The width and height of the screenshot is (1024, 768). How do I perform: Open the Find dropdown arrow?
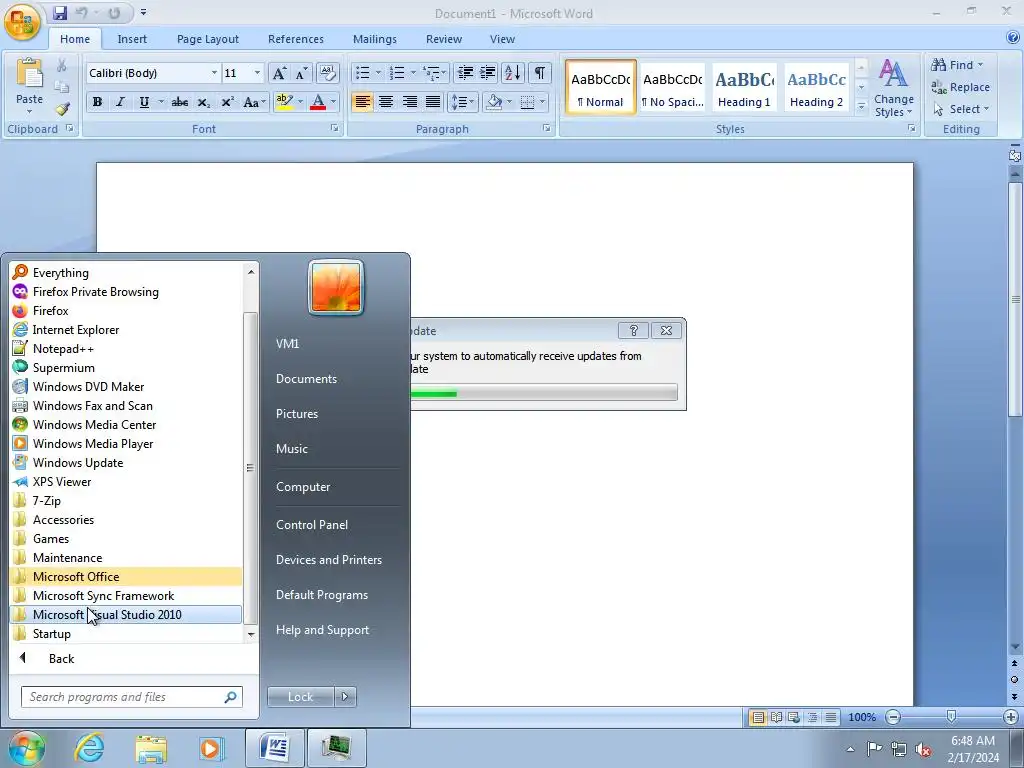980,65
